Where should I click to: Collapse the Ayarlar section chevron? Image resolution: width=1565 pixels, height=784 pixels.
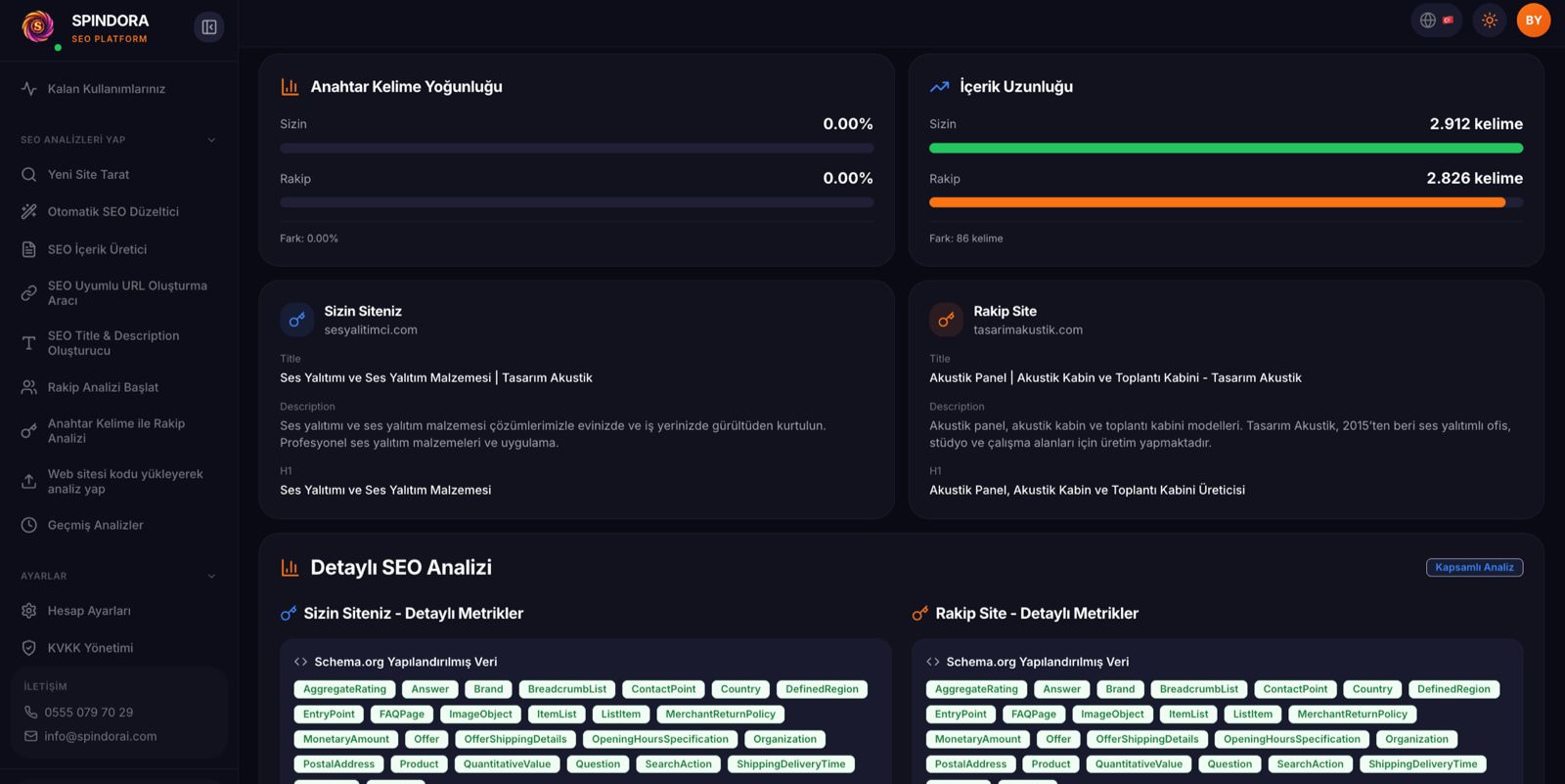point(211,576)
